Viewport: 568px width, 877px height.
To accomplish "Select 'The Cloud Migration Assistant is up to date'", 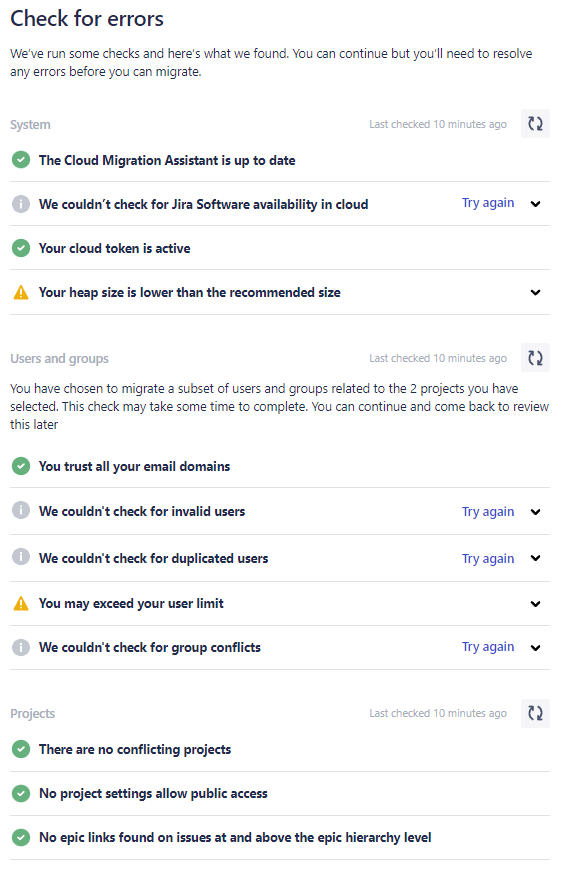I will [x=167, y=161].
